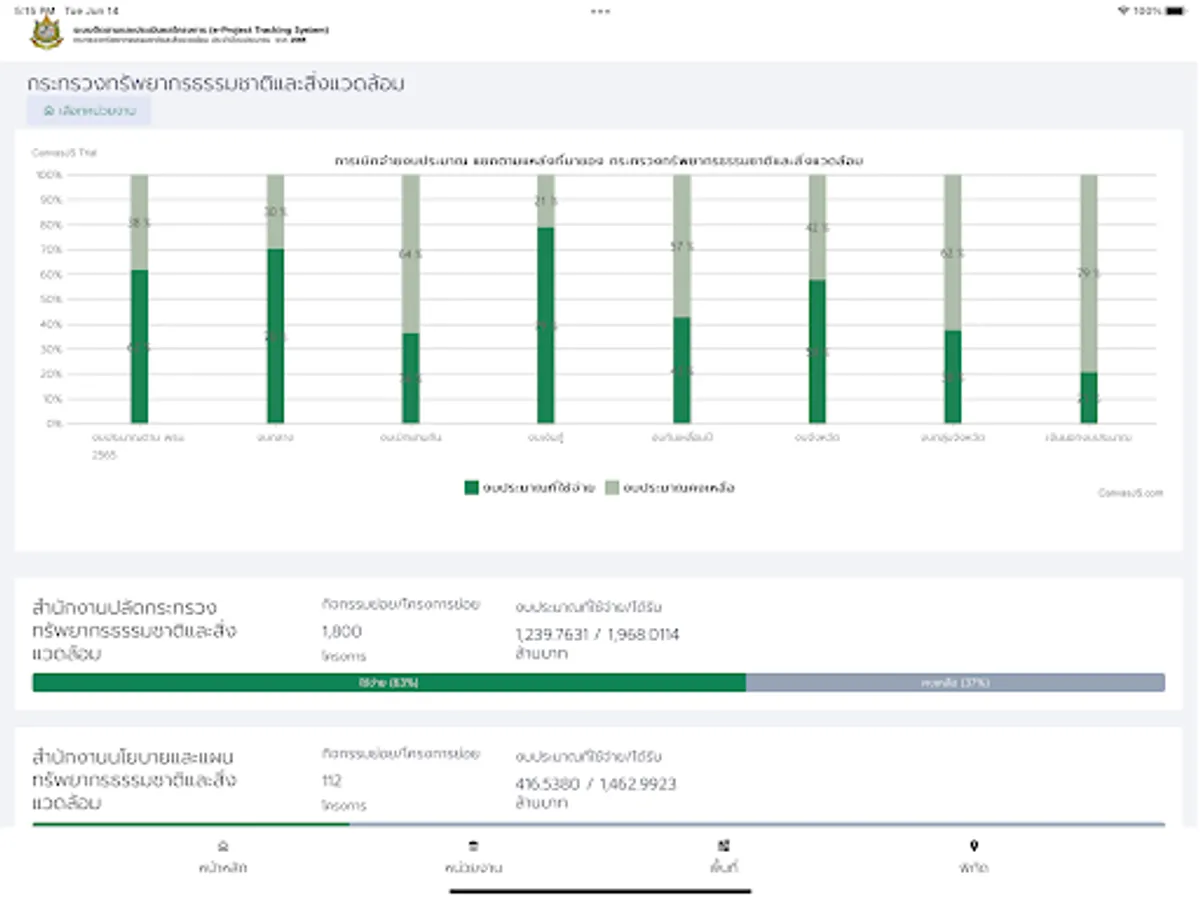
Task: Click the dark green segment below 21%
Action: [546, 325]
